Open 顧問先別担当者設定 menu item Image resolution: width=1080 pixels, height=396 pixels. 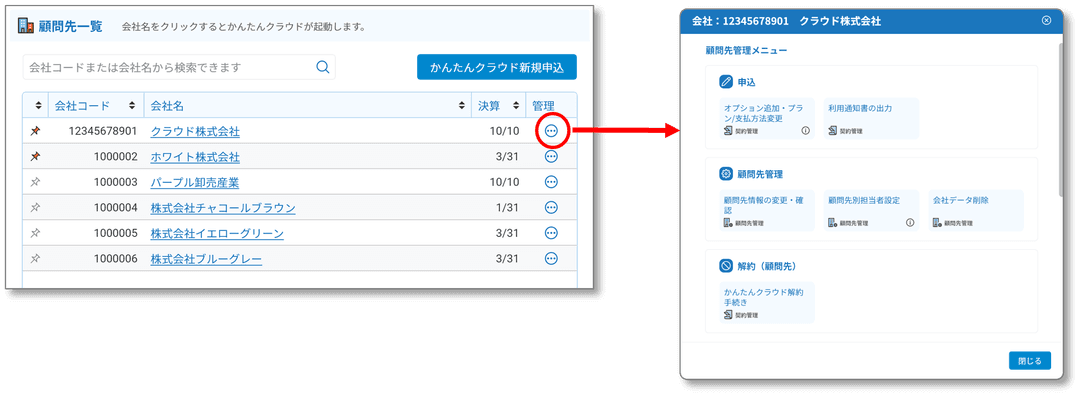pos(871,210)
